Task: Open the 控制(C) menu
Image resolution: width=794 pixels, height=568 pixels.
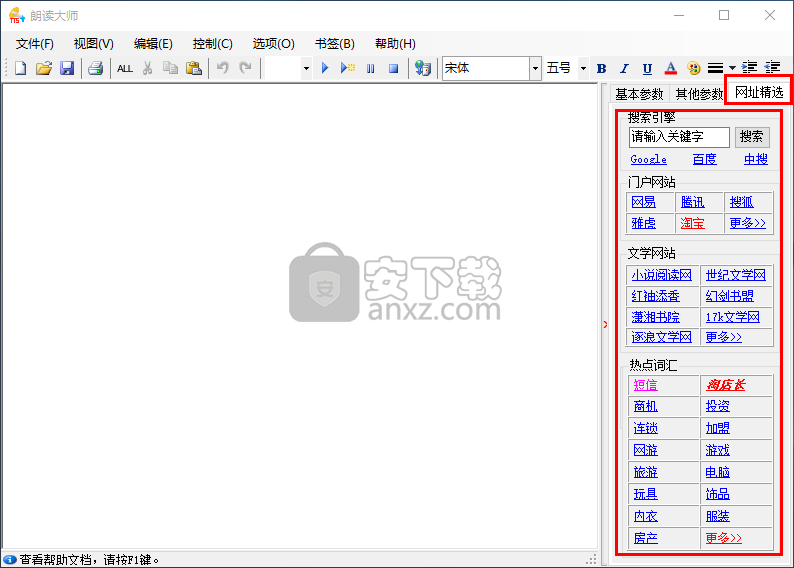Action: click(x=213, y=44)
